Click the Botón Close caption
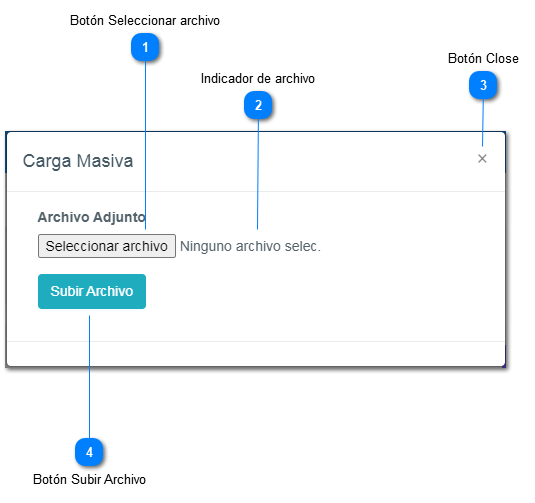Viewport: 535px width, 503px height. (x=483, y=58)
